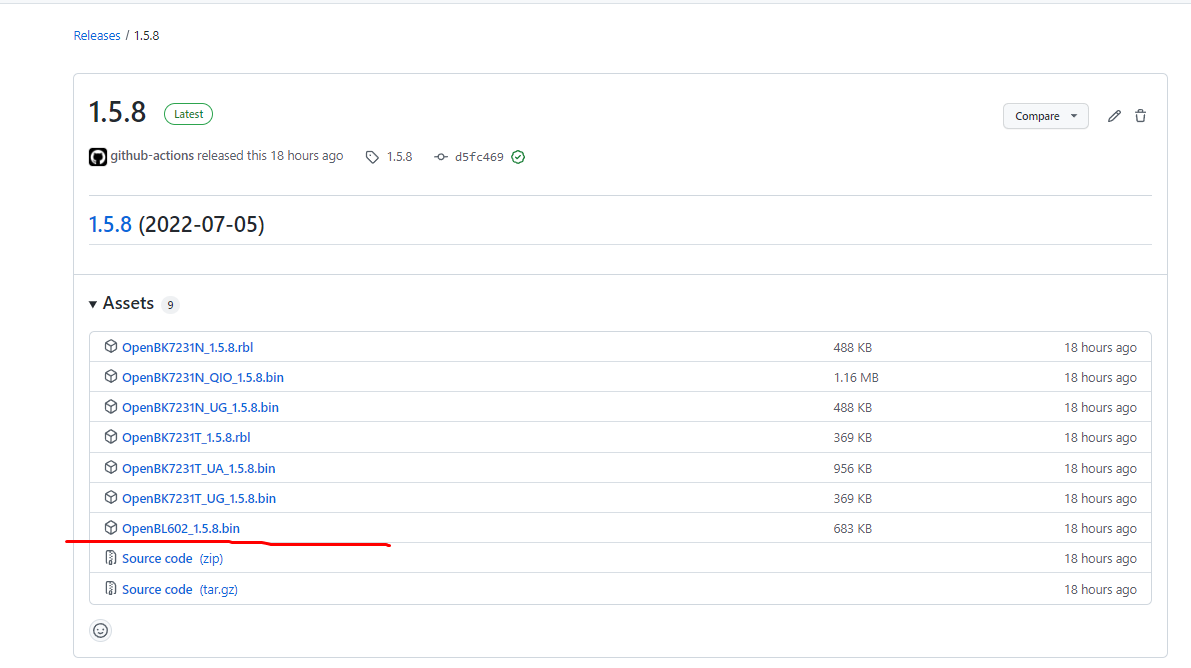Click 488 KB size in OpenBK7231N_1.5.8.rbl row
This screenshot has height=668, width=1191.
pos(852,347)
